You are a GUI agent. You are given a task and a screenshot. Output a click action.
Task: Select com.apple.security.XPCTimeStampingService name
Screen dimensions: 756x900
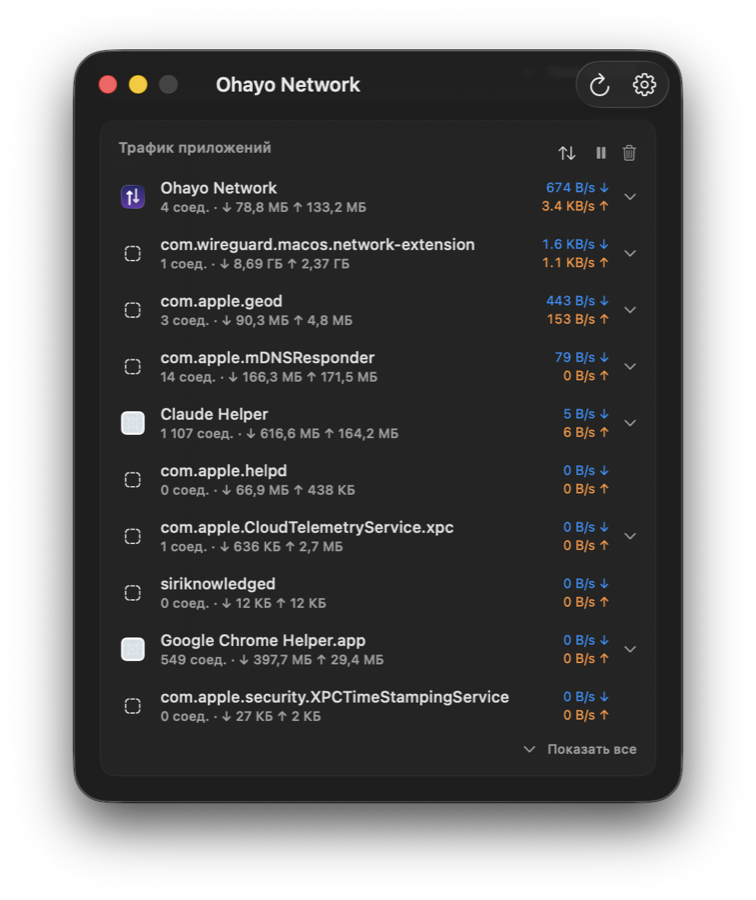pos(335,697)
